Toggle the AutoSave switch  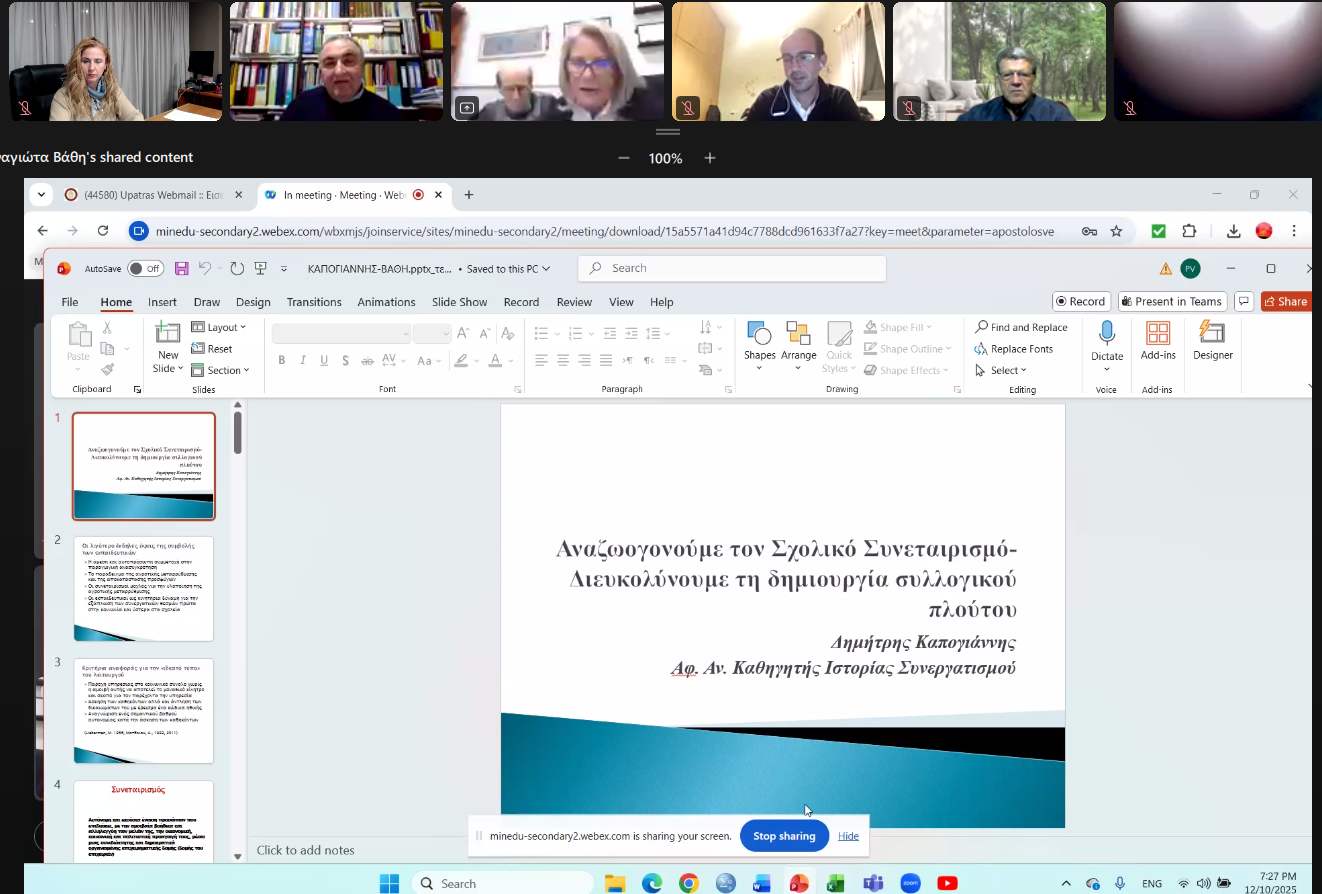(x=145, y=269)
